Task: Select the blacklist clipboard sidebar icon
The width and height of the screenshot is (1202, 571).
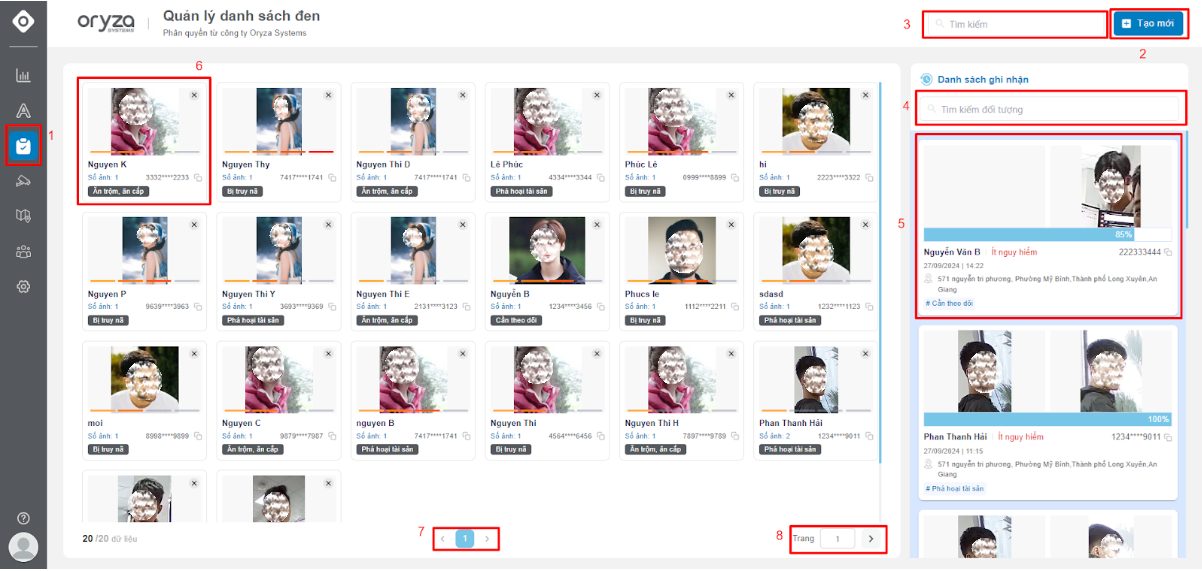Action: coord(23,146)
